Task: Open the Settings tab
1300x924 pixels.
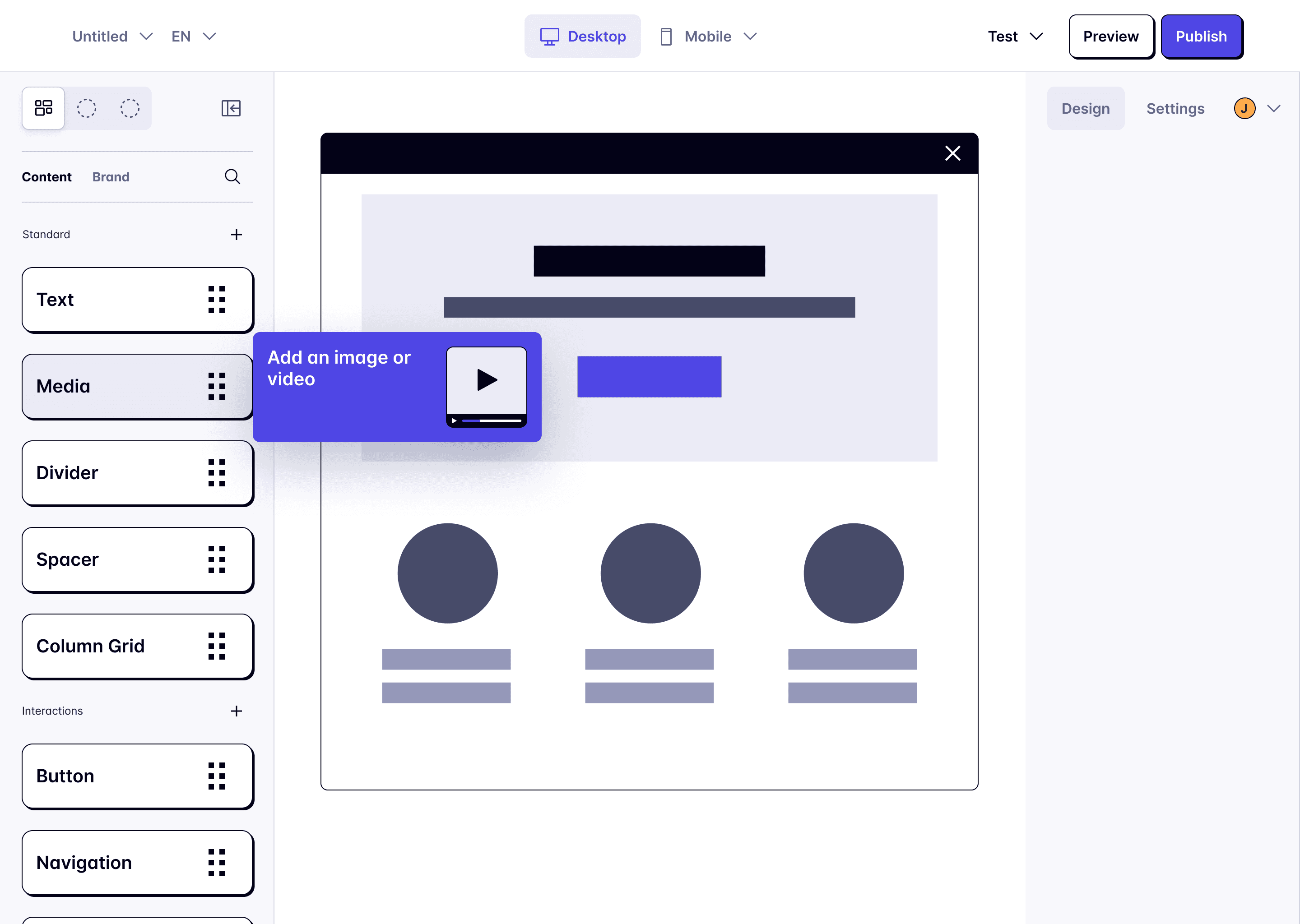Action: (1175, 108)
